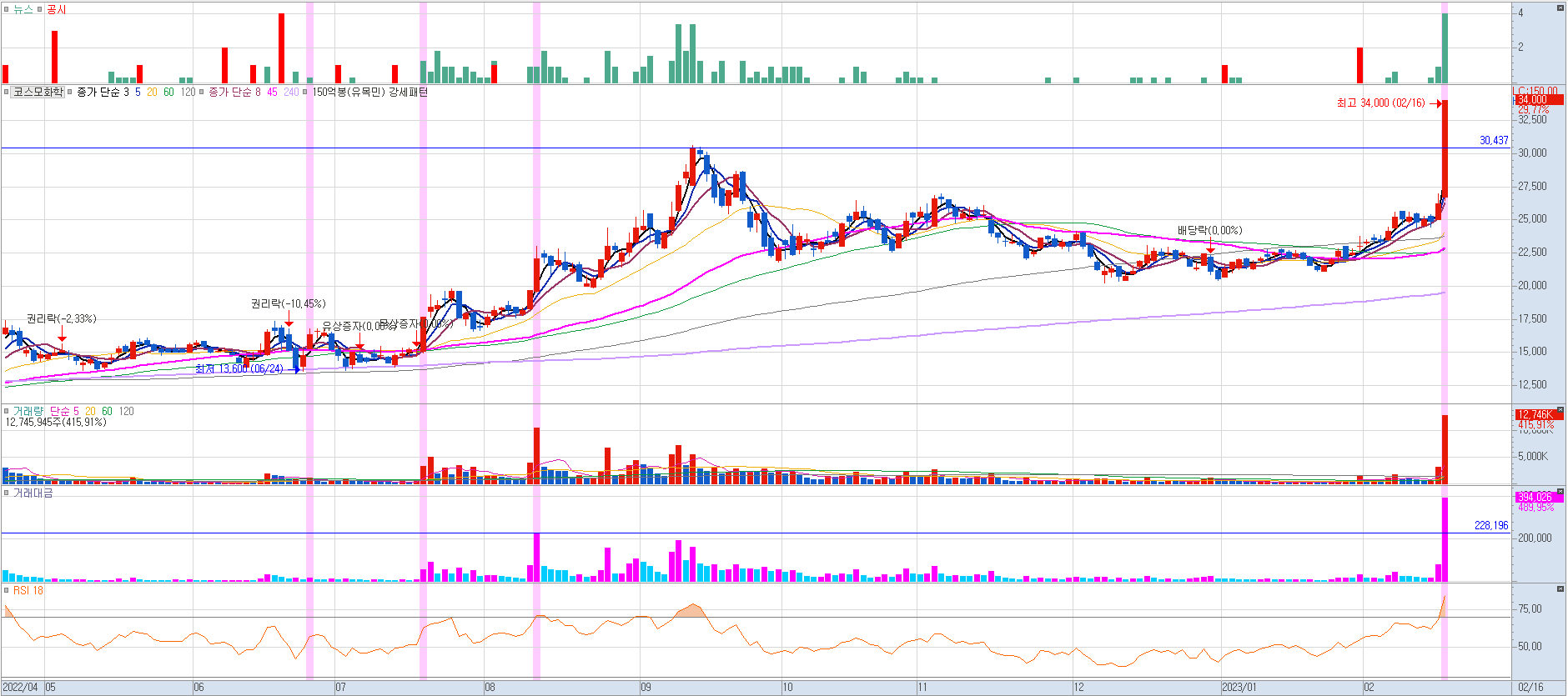This screenshot has height=696, width=1568.
Task: Toggle square before 종가 단순 8 indicator
Action: (x=201, y=92)
